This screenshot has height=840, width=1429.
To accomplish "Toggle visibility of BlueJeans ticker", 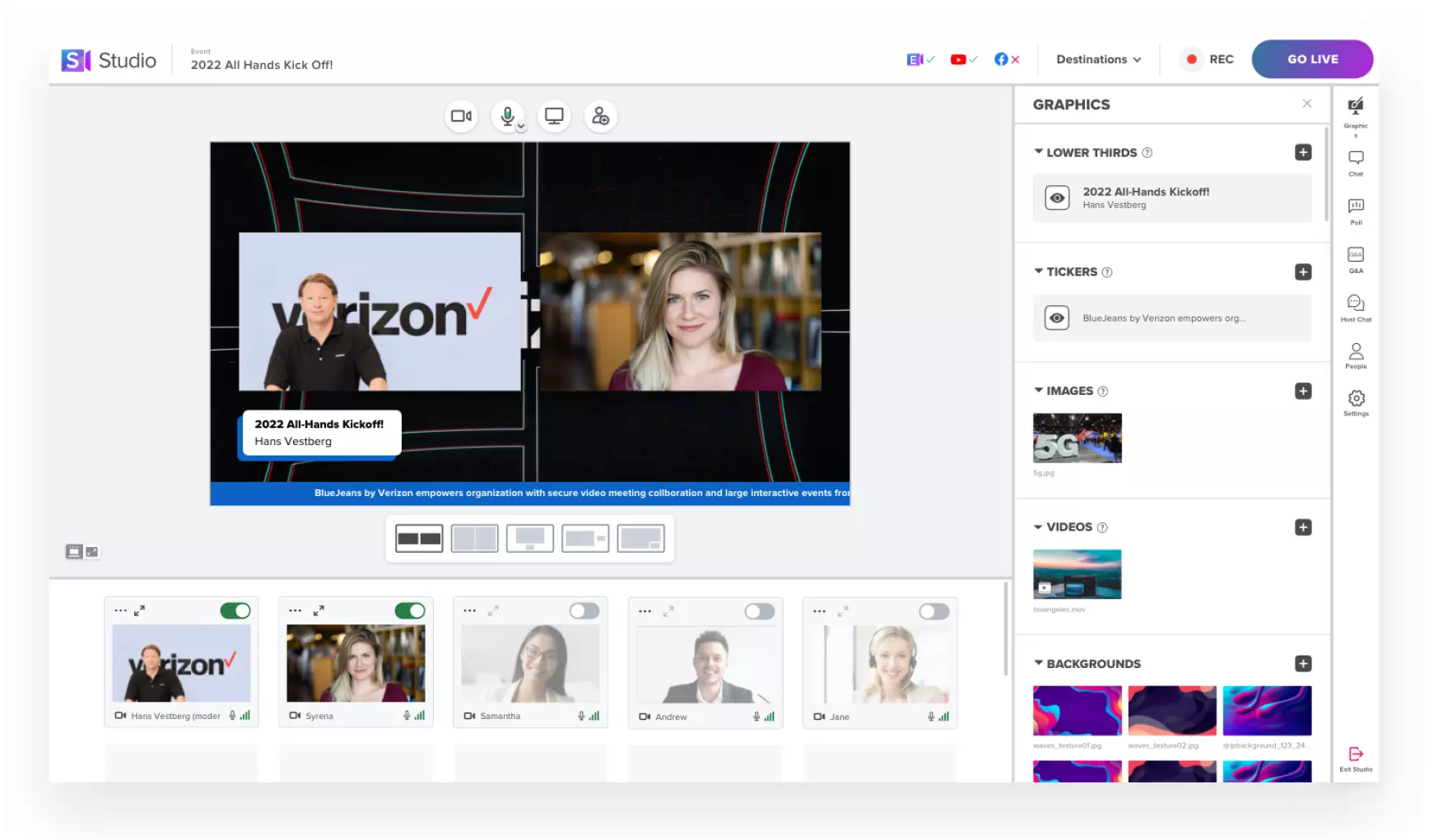I will pyautogui.click(x=1057, y=318).
